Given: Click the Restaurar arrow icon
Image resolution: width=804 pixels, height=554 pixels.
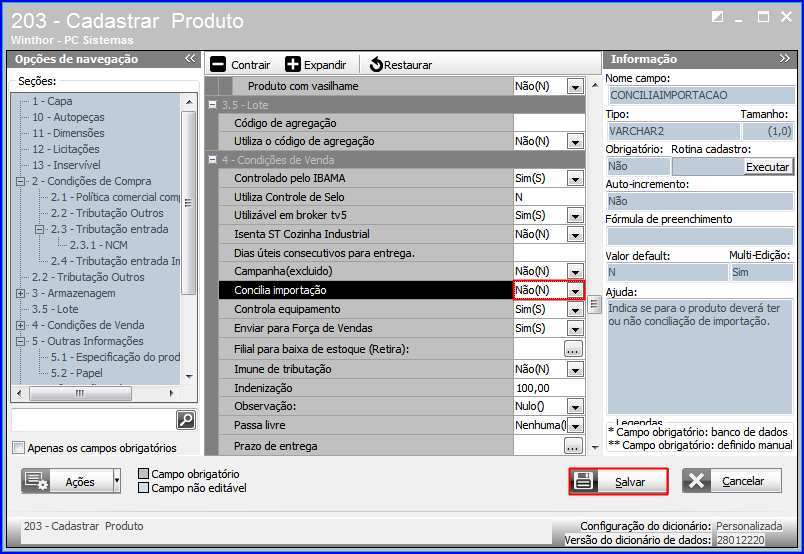Looking at the screenshot, I should (376, 65).
